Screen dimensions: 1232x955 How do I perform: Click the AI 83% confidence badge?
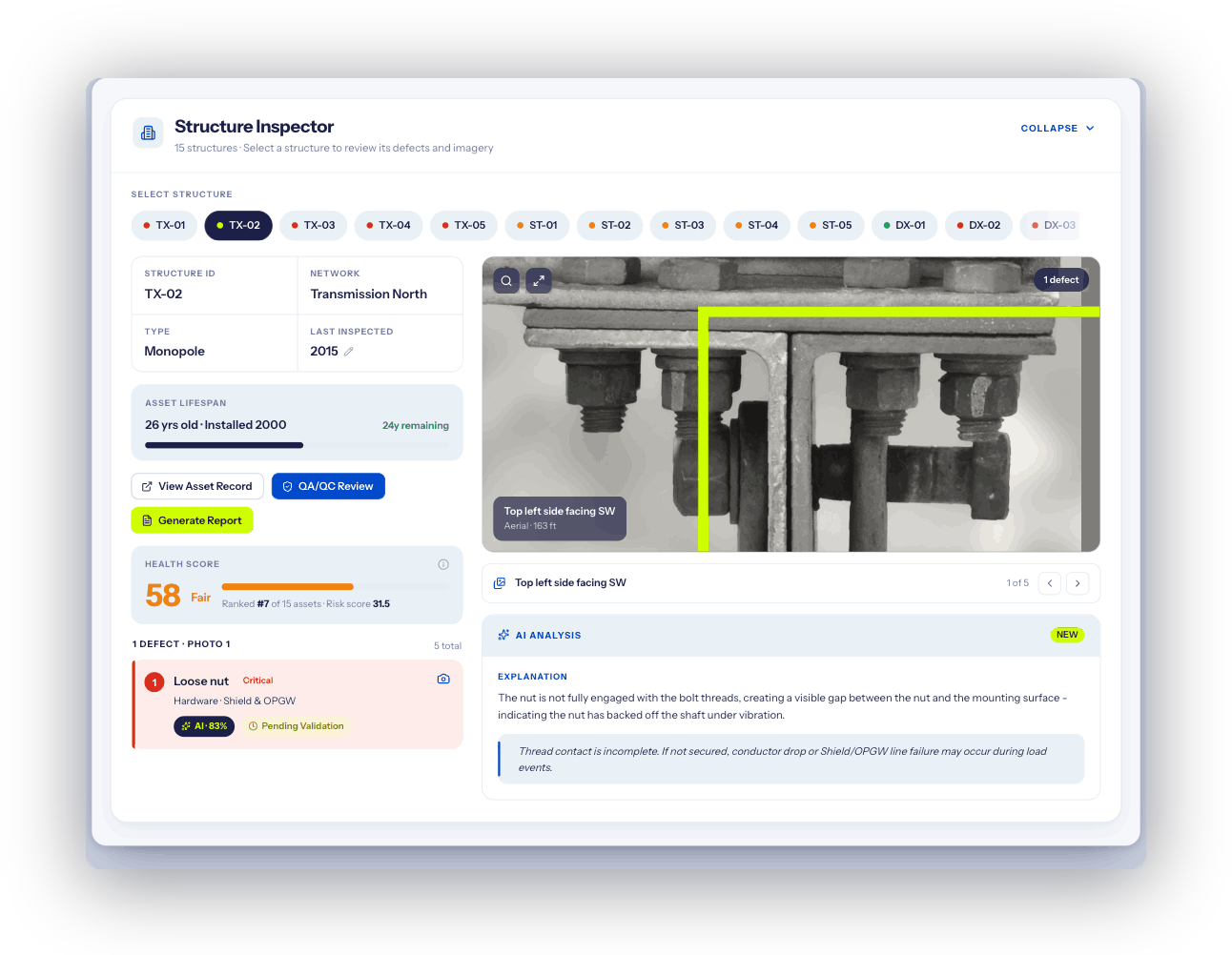click(204, 726)
